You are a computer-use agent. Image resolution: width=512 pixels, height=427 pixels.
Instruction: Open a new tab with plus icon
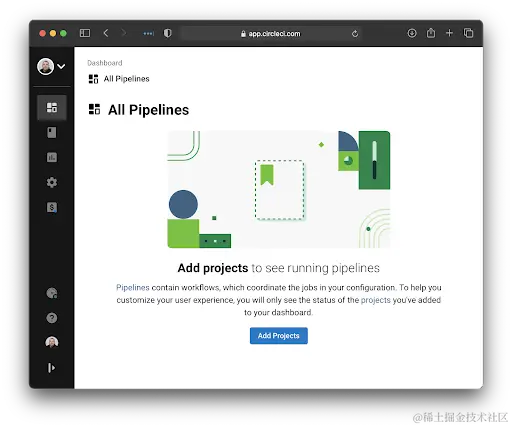point(449,33)
